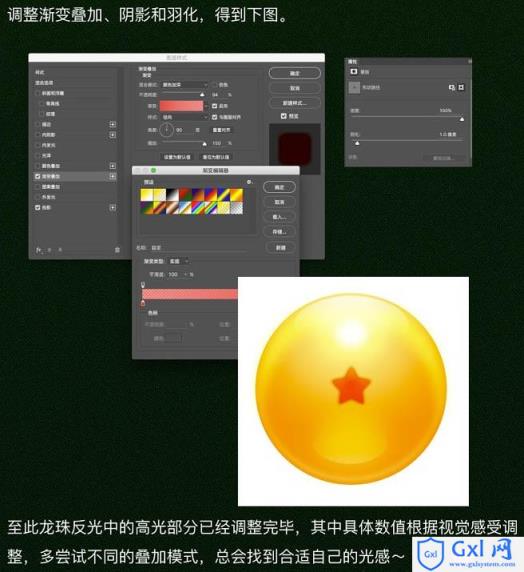Toggle the Preview (预览) checkbox in Layer Style

point(284,116)
